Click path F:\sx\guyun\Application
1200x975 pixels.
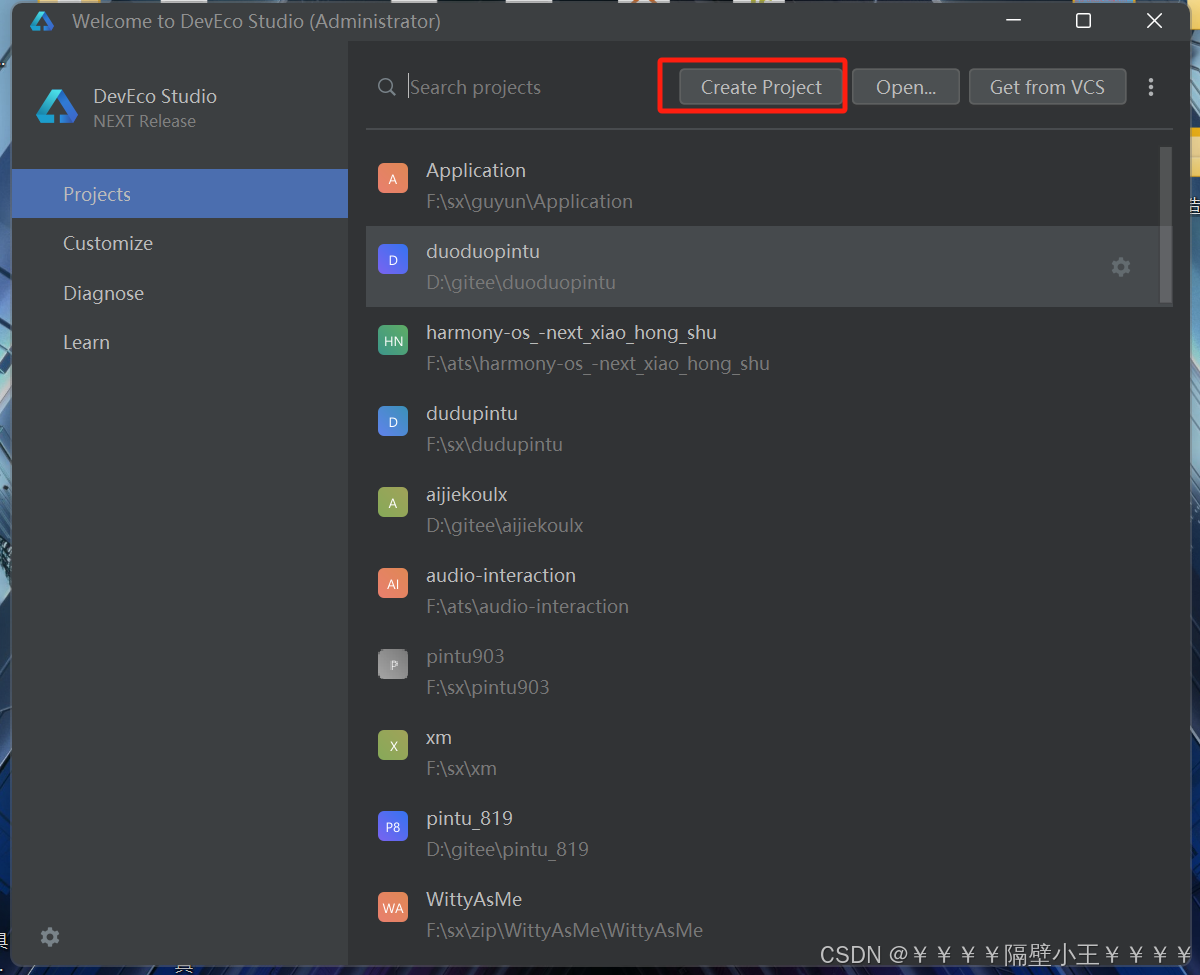click(x=529, y=201)
